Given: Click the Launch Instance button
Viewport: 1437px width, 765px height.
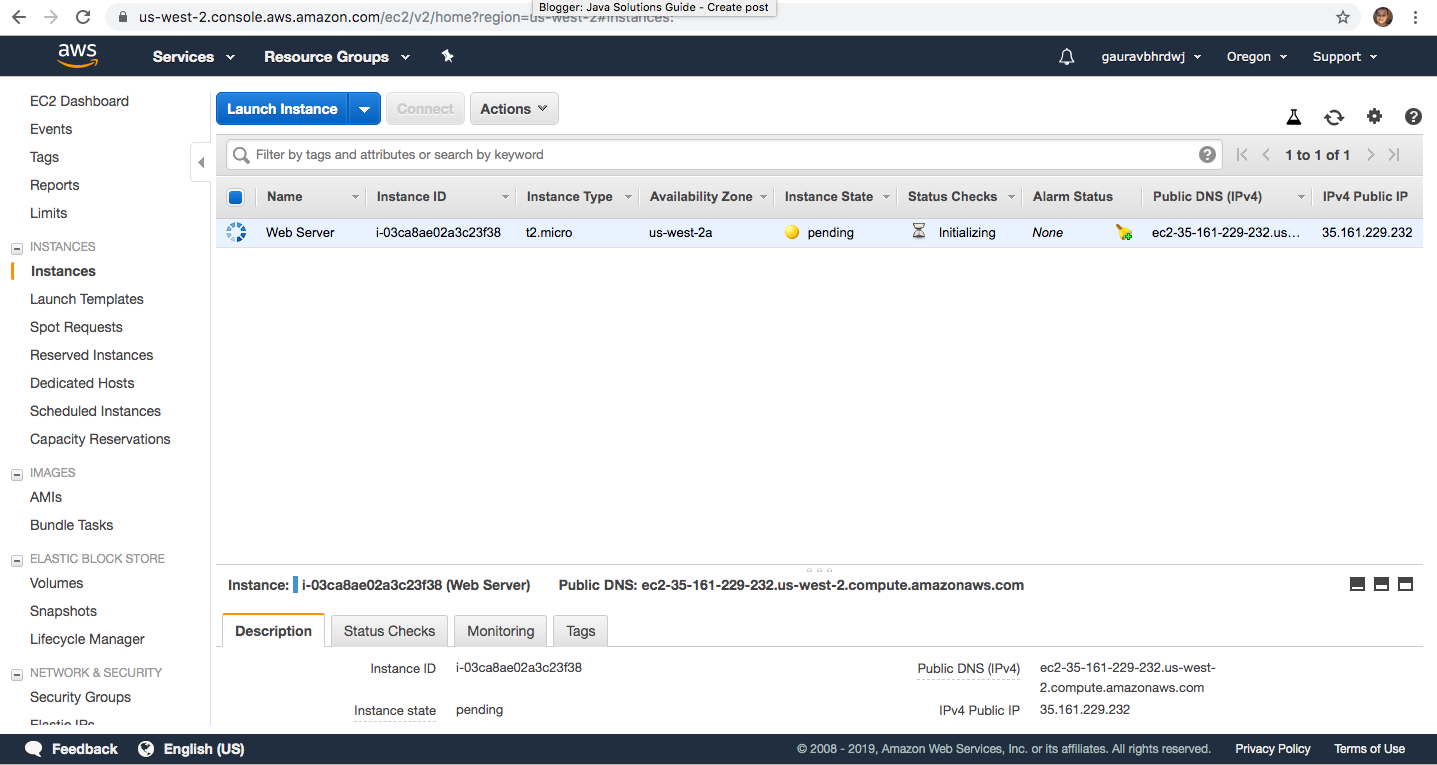Looking at the screenshot, I should tap(282, 108).
